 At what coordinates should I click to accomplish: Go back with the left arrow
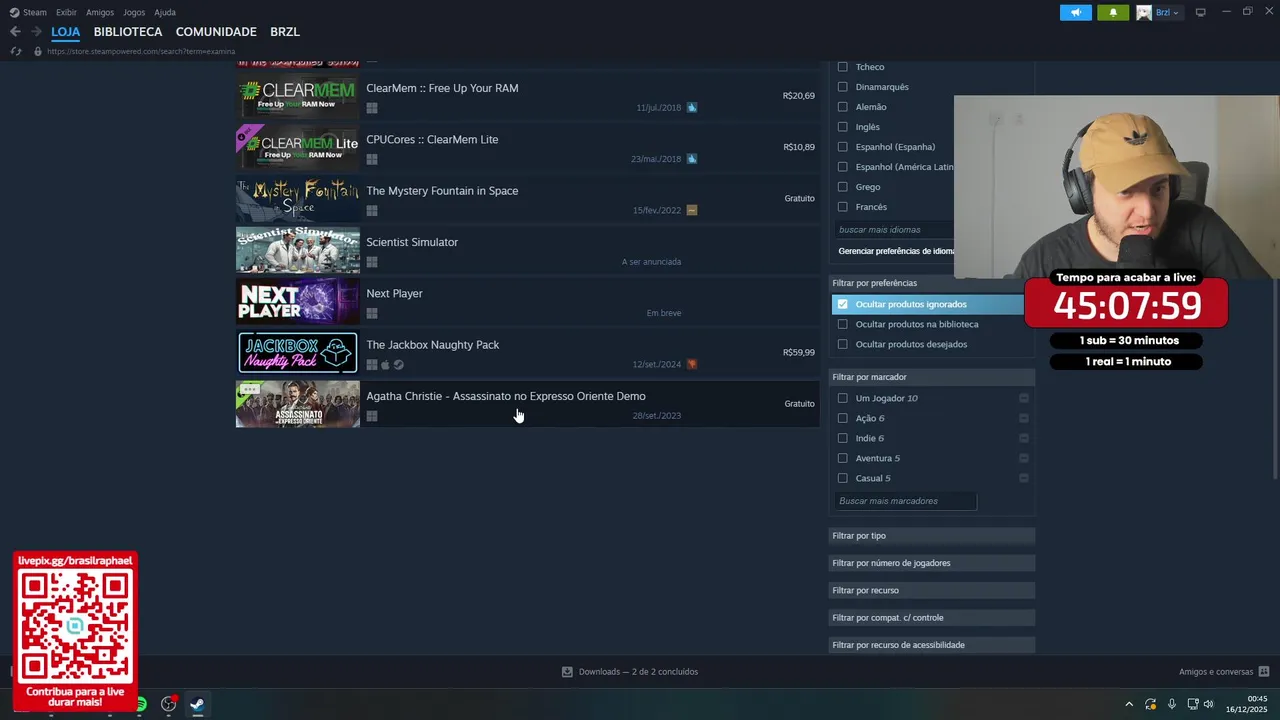15,32
